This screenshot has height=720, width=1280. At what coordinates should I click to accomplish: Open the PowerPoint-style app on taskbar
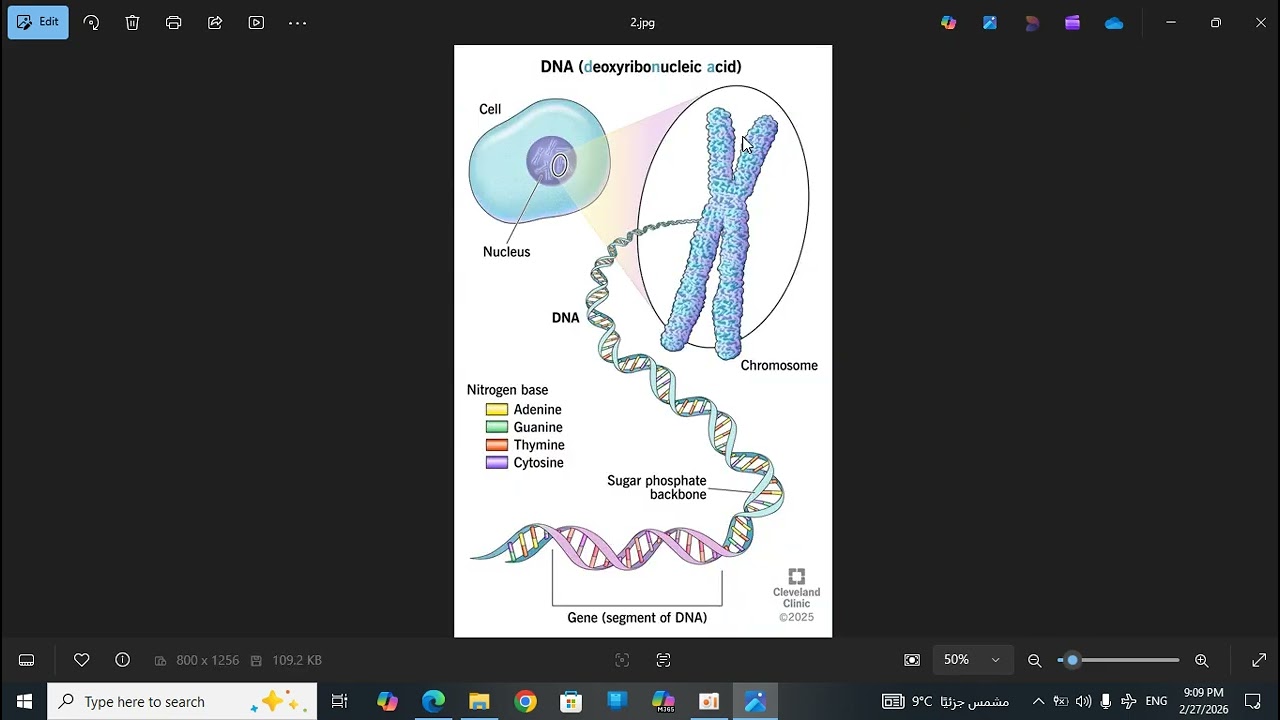pos(709,701)
